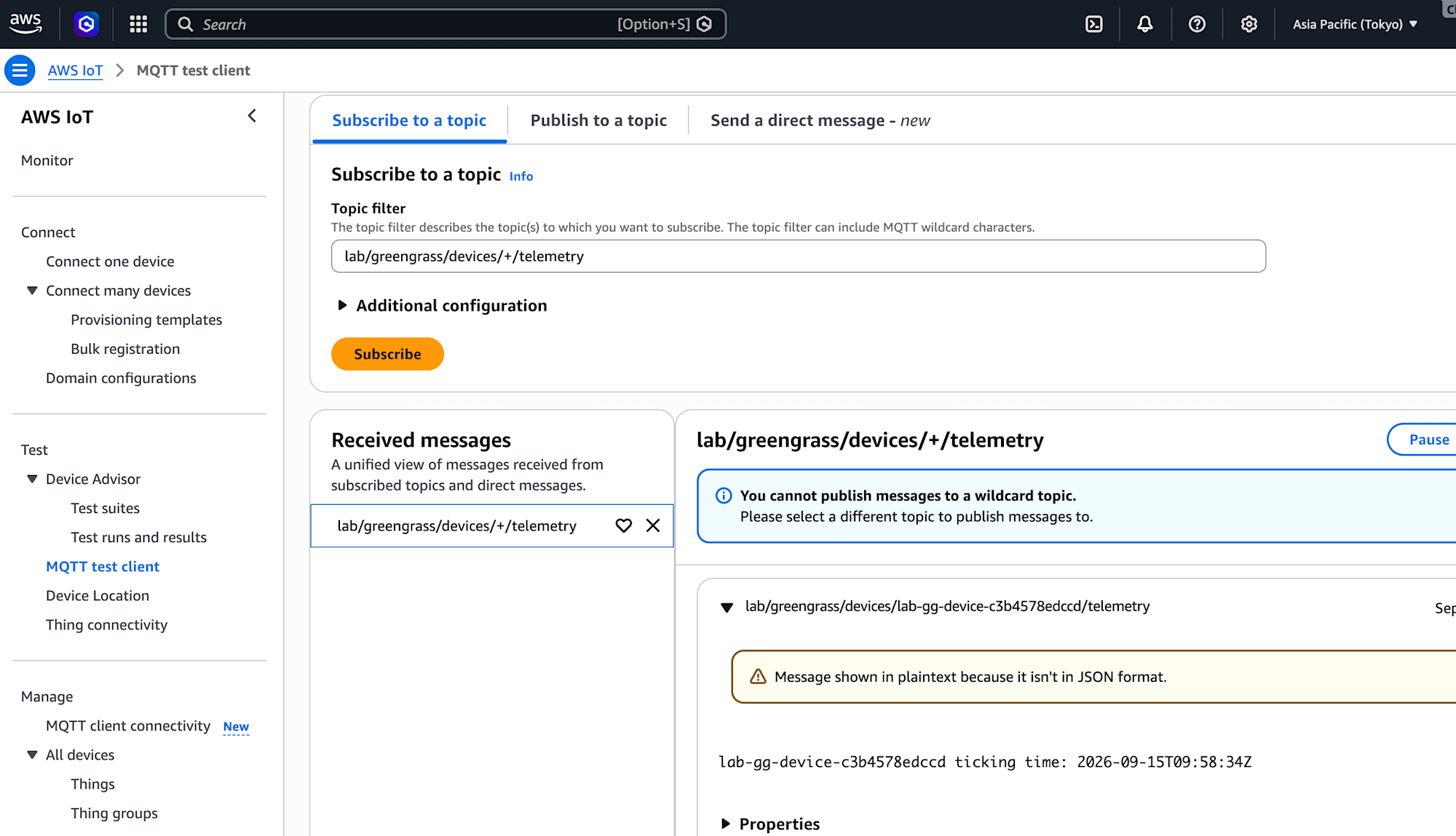This screenshot has width=1456, height=836.
Task: Select the lab/greengrass/devices/+/telemetry subscription row
Action: click(492, 525)
